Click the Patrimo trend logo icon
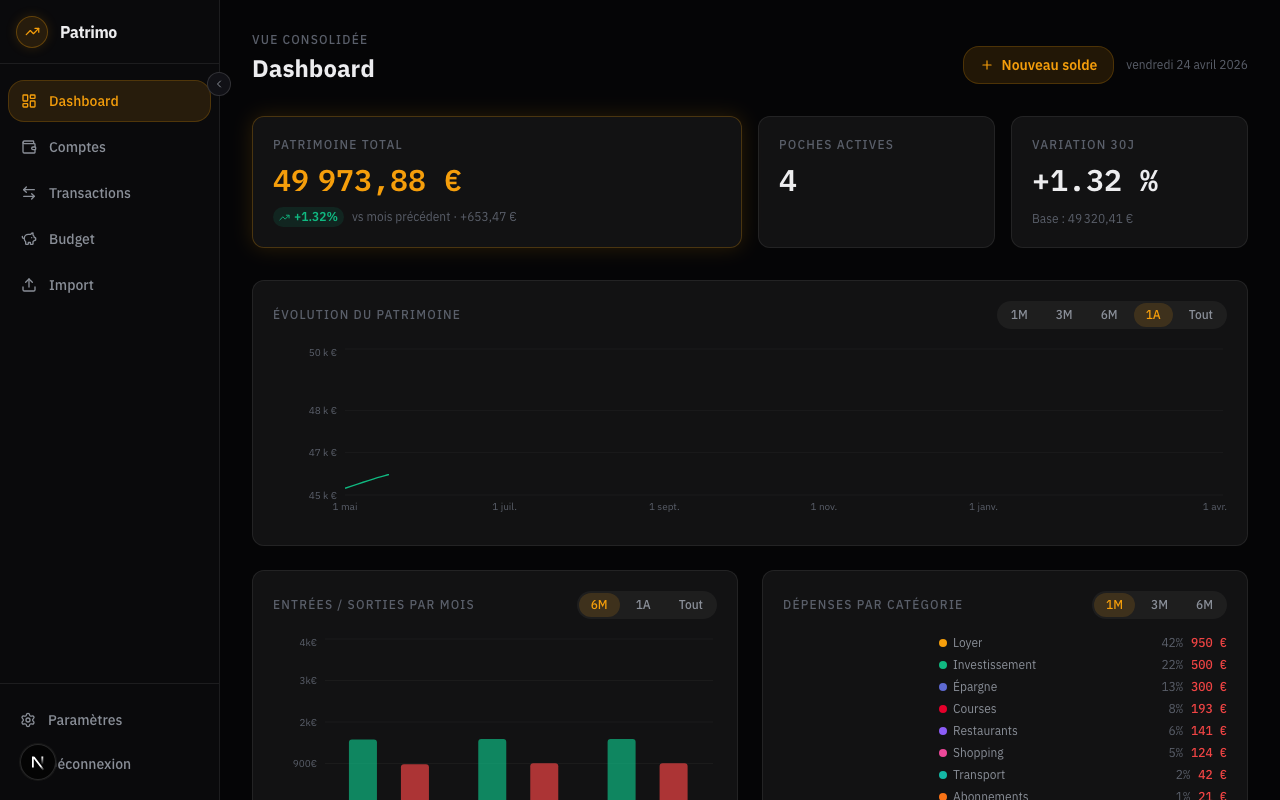Viewport: 1280px width, 800px height. click(31, 31)
